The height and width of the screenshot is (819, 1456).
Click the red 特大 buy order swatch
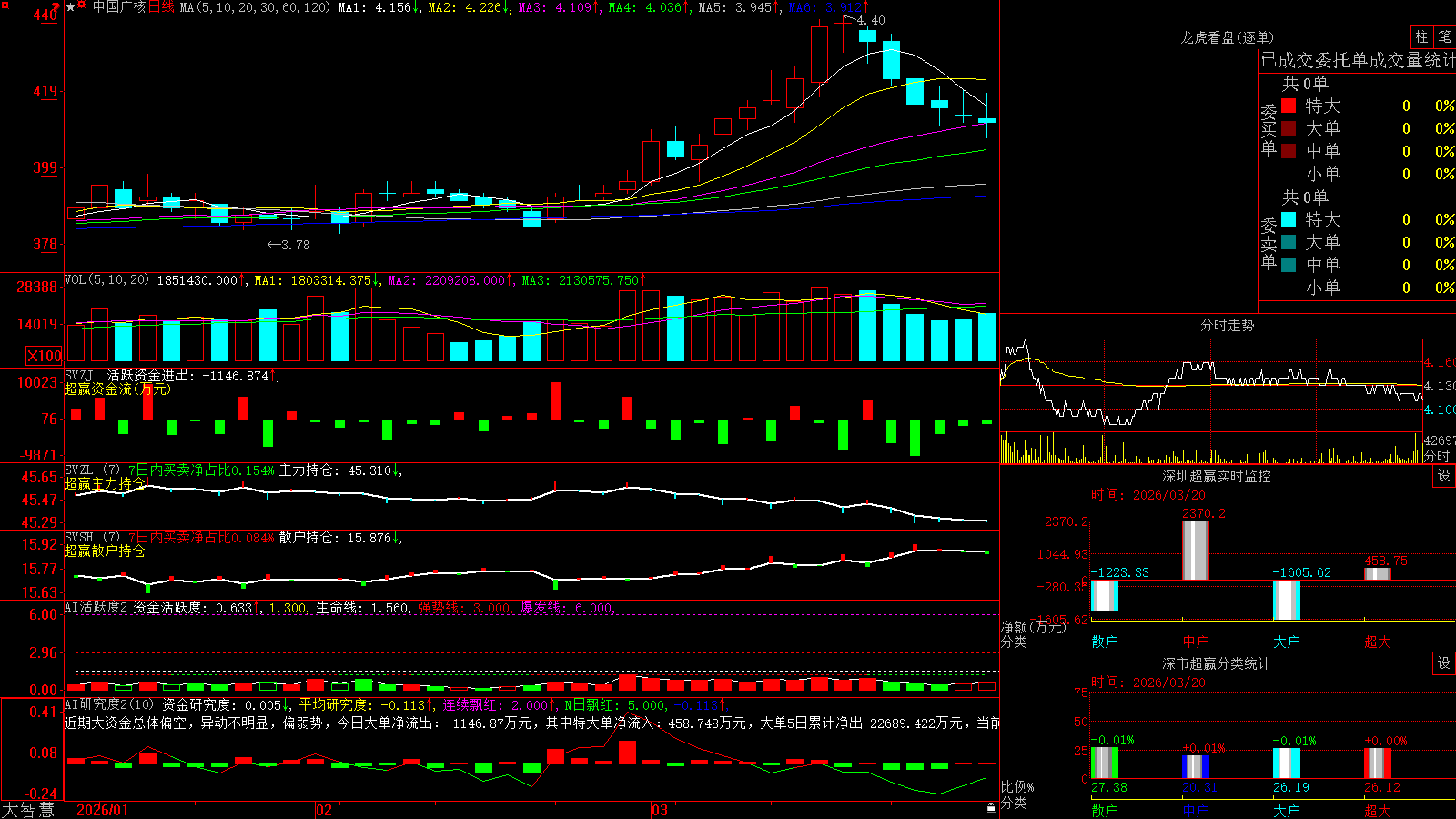pyautogui.click(x=1289, y=106)
